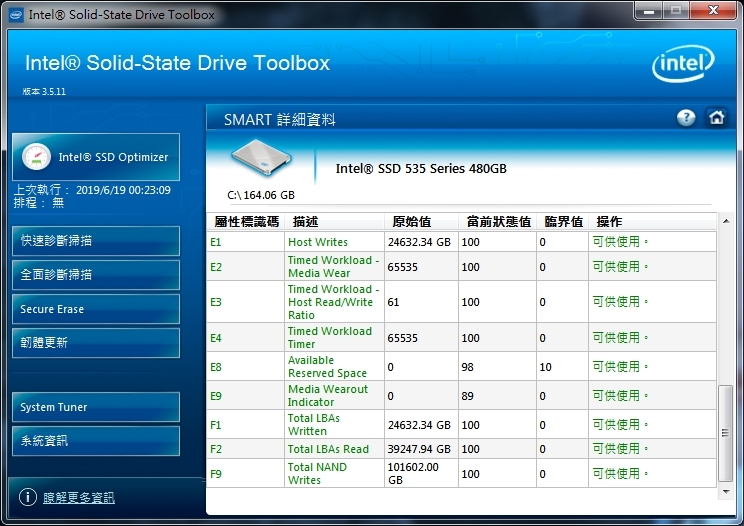Click the F2 attribute ID
This screenshot has width=744, height=526.
pyautogui.click(x=215, y=449)
